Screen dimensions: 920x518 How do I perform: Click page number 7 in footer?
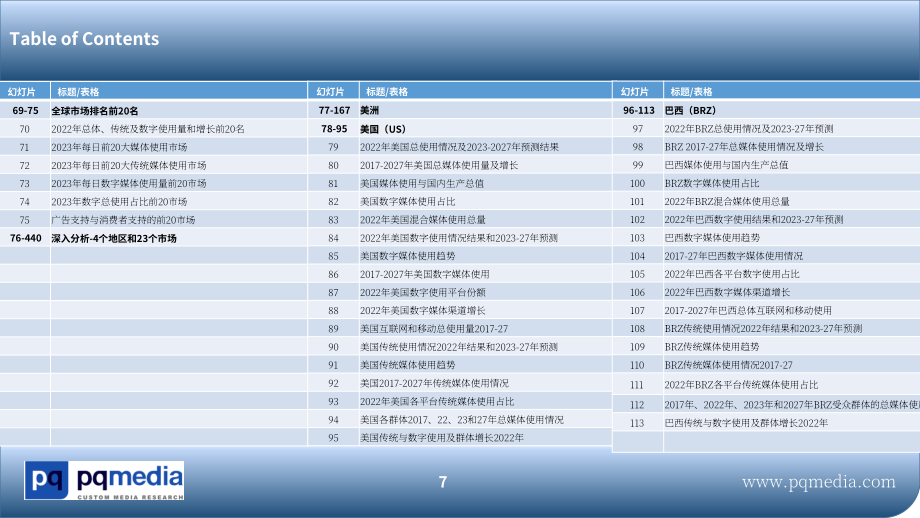(x=443, y=482)
